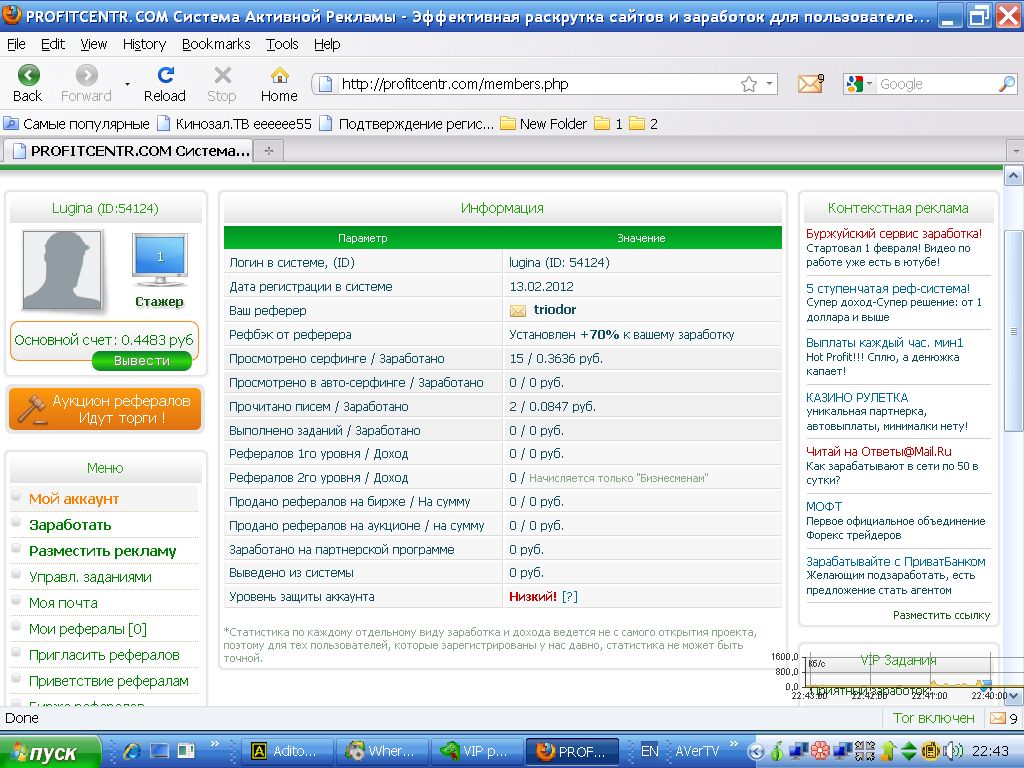
Task: Go to the Home page icon
Action: click(x=280, y=75)
